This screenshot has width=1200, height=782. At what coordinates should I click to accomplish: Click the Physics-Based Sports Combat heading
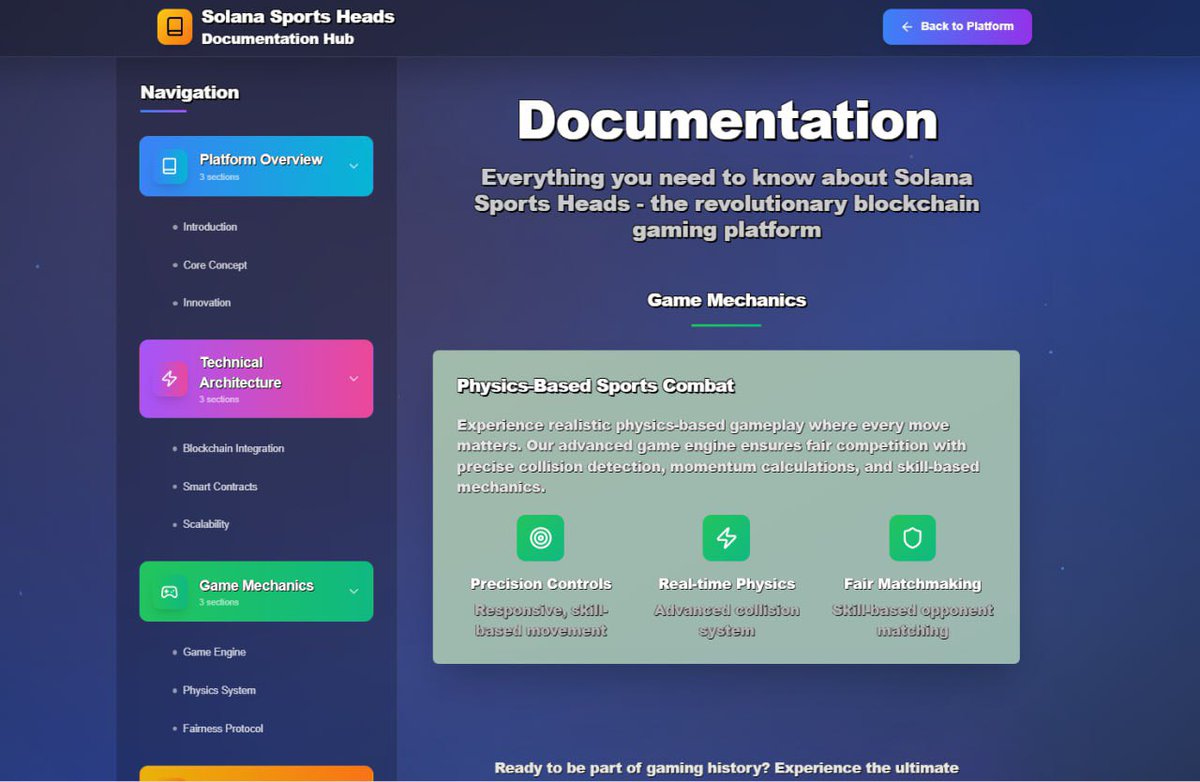[596, 386]
